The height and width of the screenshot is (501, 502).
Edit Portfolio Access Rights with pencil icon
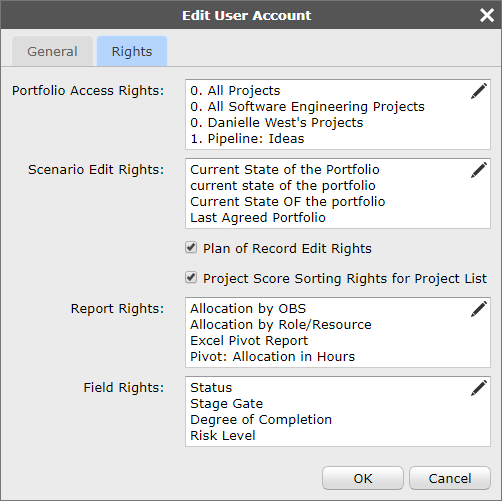pyautogui.click(x=479, y=91)
